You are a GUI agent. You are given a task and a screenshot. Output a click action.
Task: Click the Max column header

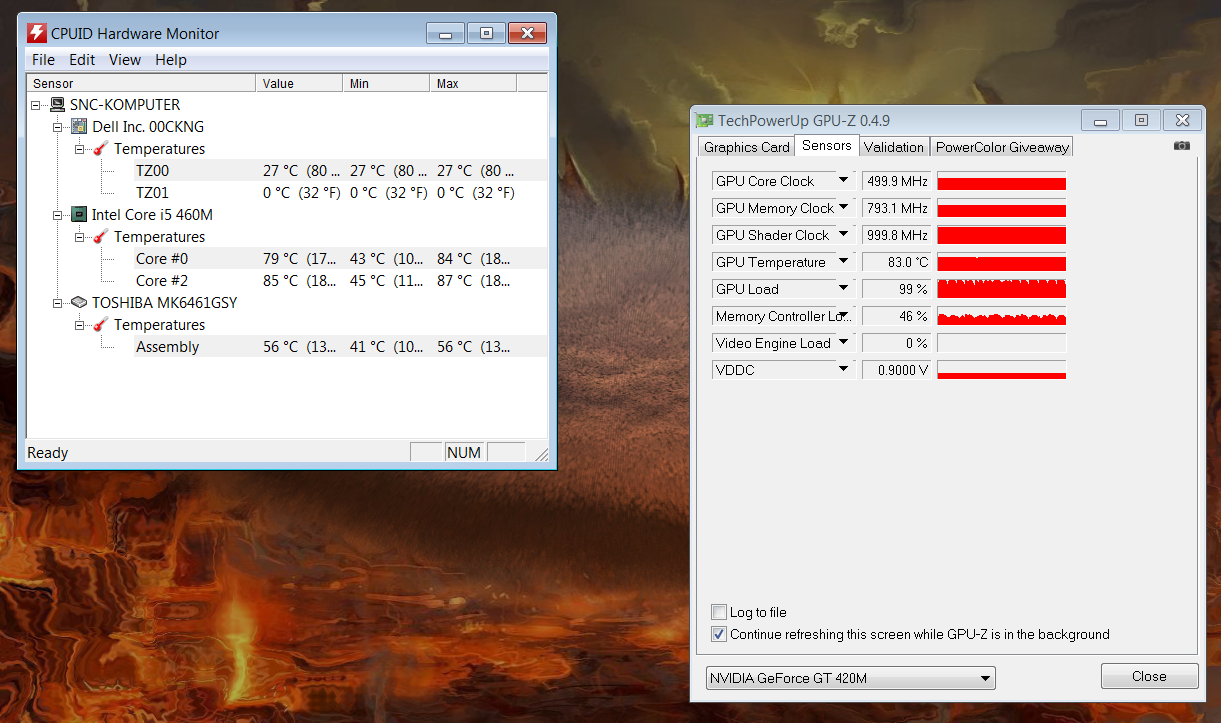tap(473, 84)
